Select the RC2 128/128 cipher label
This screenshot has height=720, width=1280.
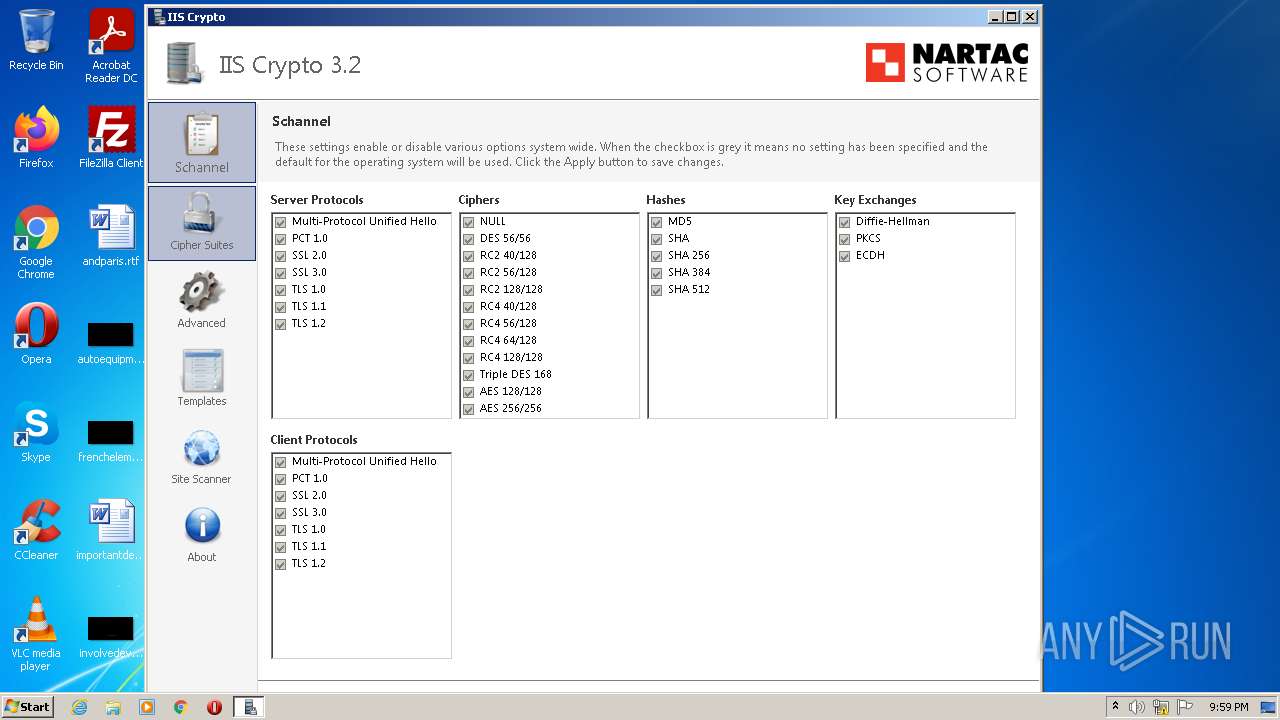511,290
